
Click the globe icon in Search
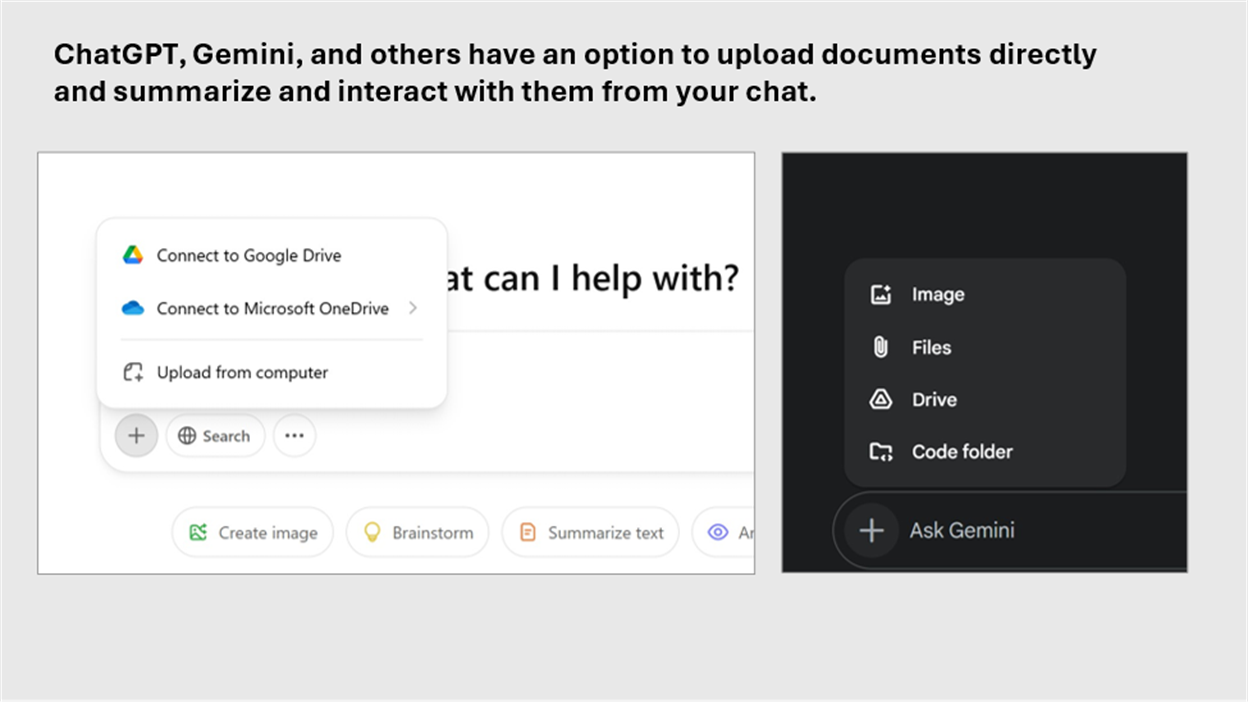pos(187,436)
